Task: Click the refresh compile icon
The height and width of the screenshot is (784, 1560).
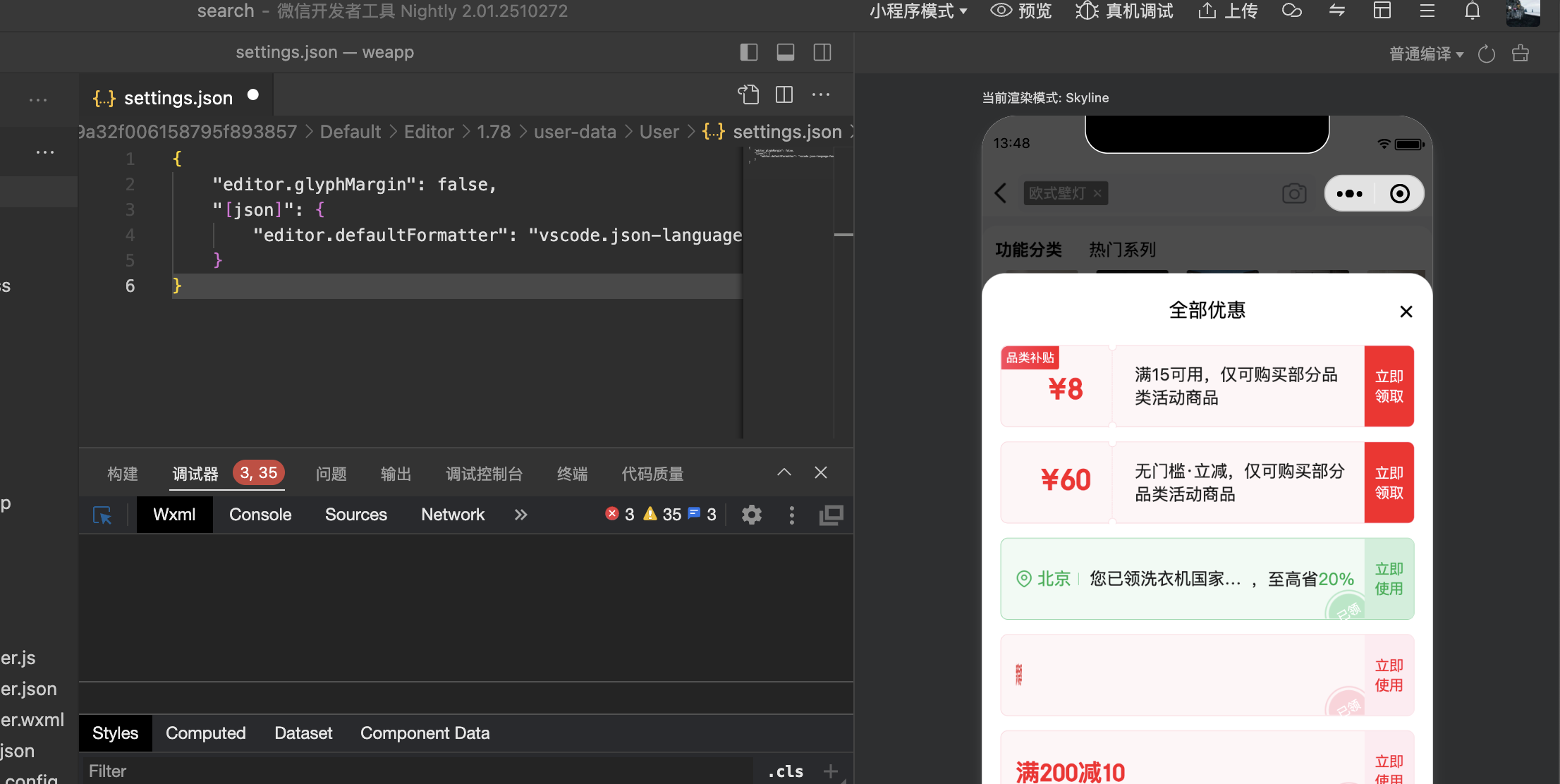Action: pos(1486,54)
